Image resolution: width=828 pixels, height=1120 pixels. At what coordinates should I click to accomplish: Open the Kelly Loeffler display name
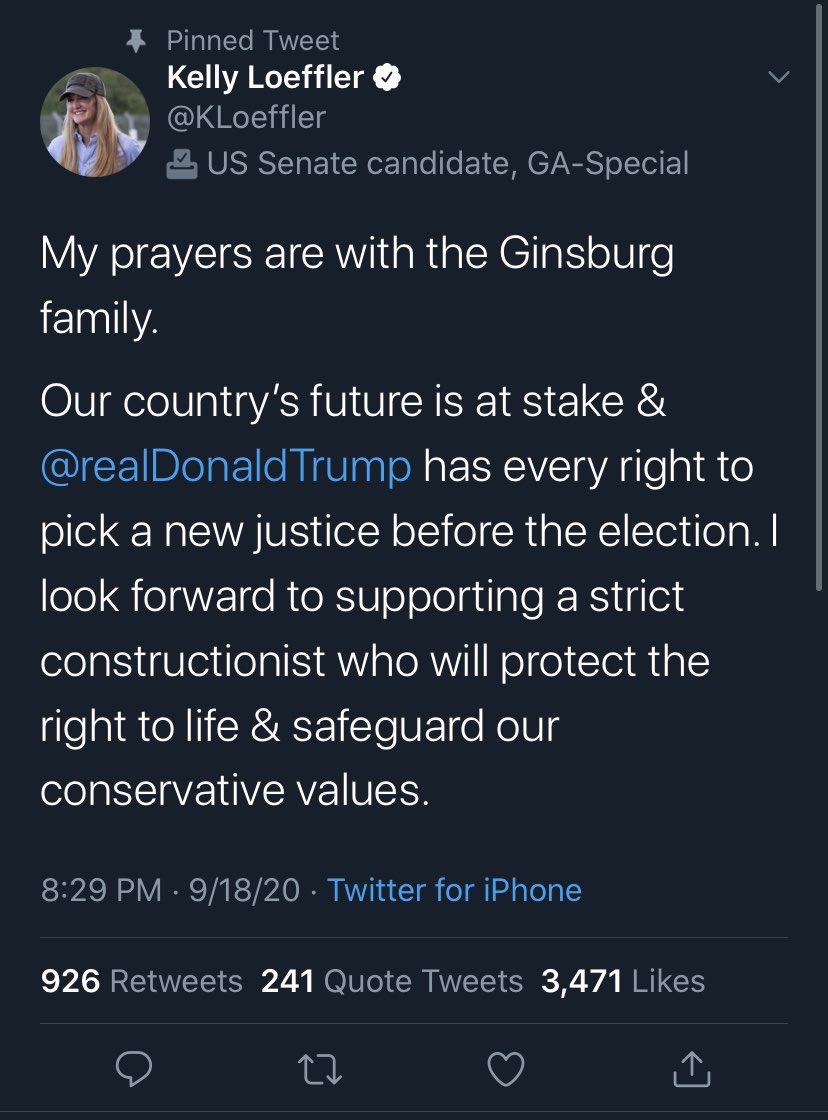pyautogui.click(x=265, y=77)
